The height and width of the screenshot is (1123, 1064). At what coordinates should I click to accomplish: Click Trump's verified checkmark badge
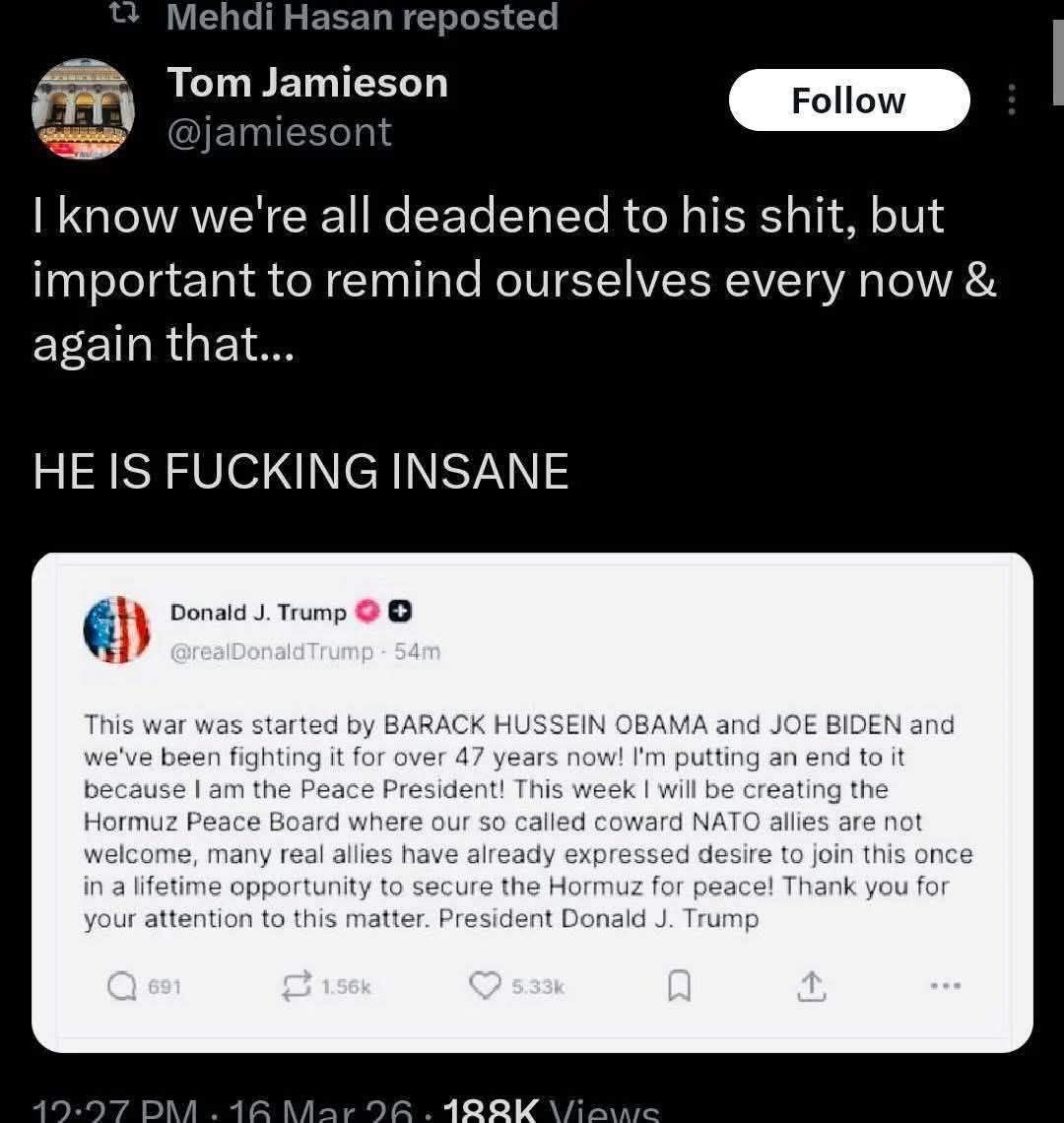coord(366,611)
